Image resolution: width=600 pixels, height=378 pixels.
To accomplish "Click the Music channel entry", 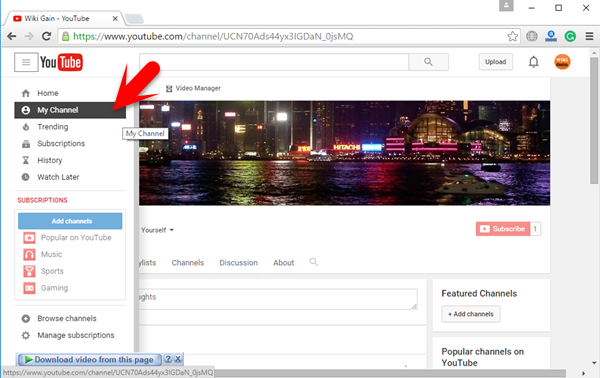I will [x=70, y=254].
